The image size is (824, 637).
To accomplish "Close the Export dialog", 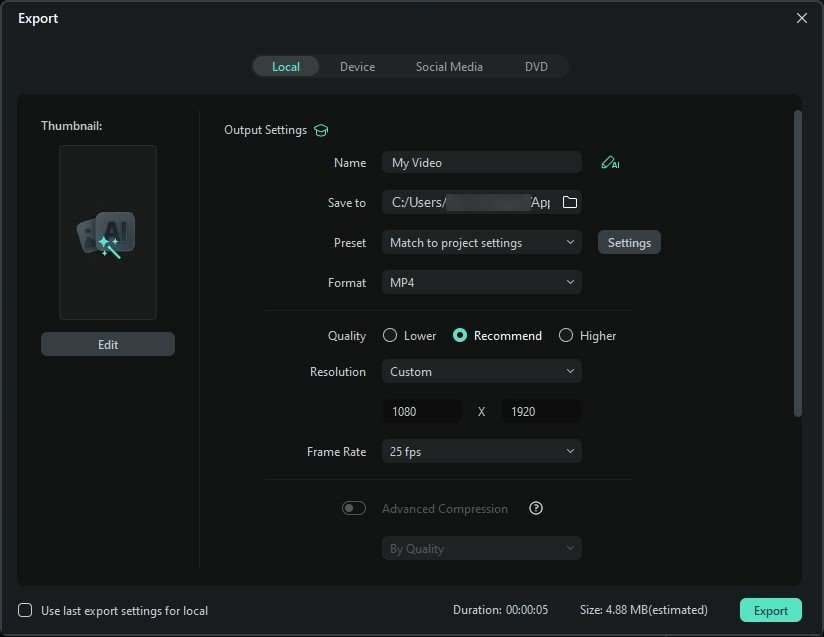I will click(x=801, y=18).
